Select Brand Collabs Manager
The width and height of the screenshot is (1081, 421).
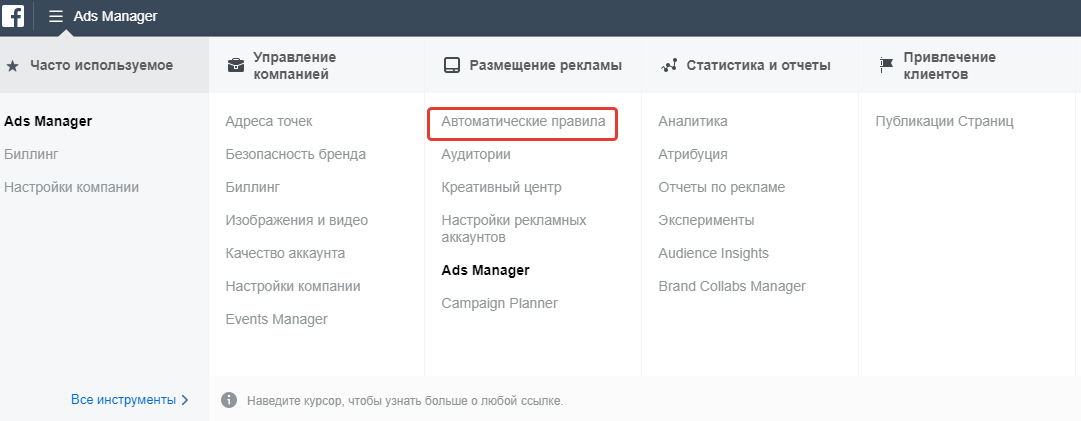pyautogui.click(x=731, y=286)
